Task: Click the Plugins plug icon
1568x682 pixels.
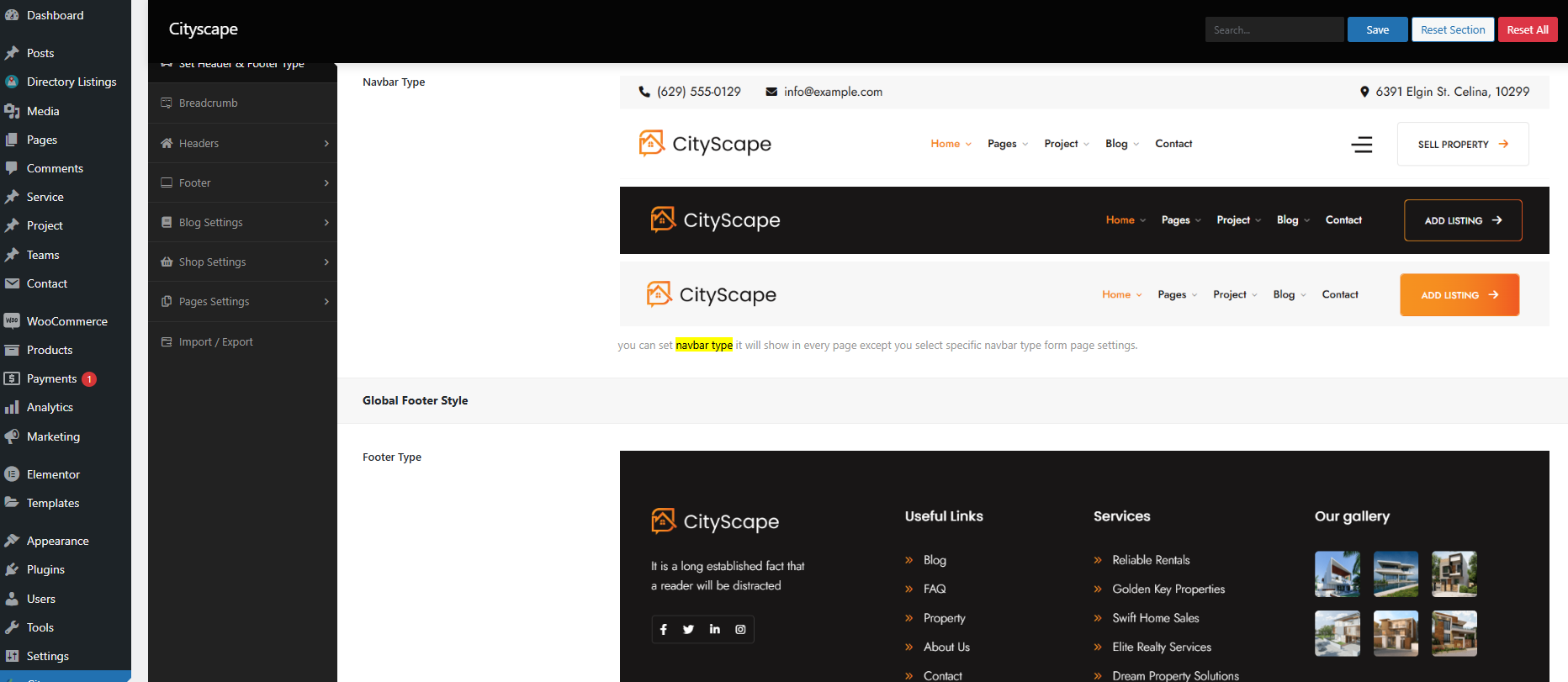Action: click(x=12, y=569)
